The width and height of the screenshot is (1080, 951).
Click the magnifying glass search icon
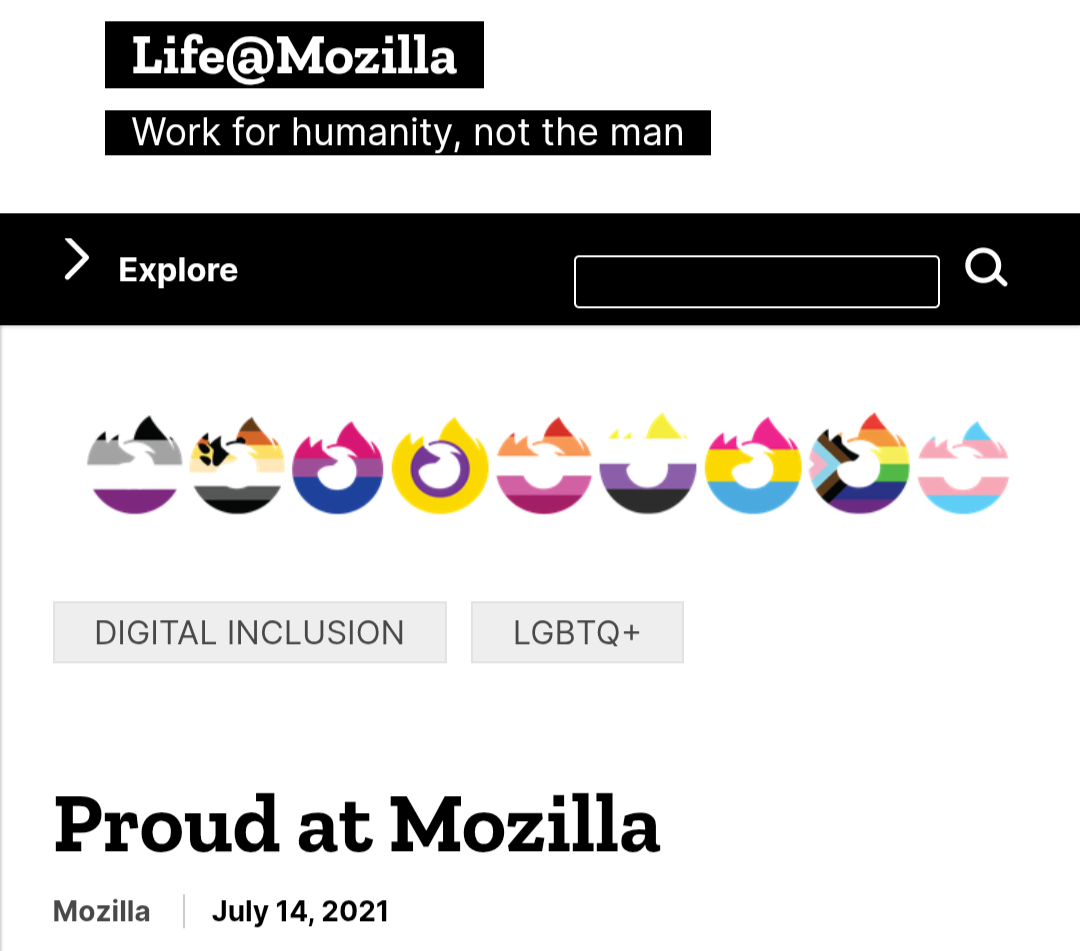click(x=986, y=268)
